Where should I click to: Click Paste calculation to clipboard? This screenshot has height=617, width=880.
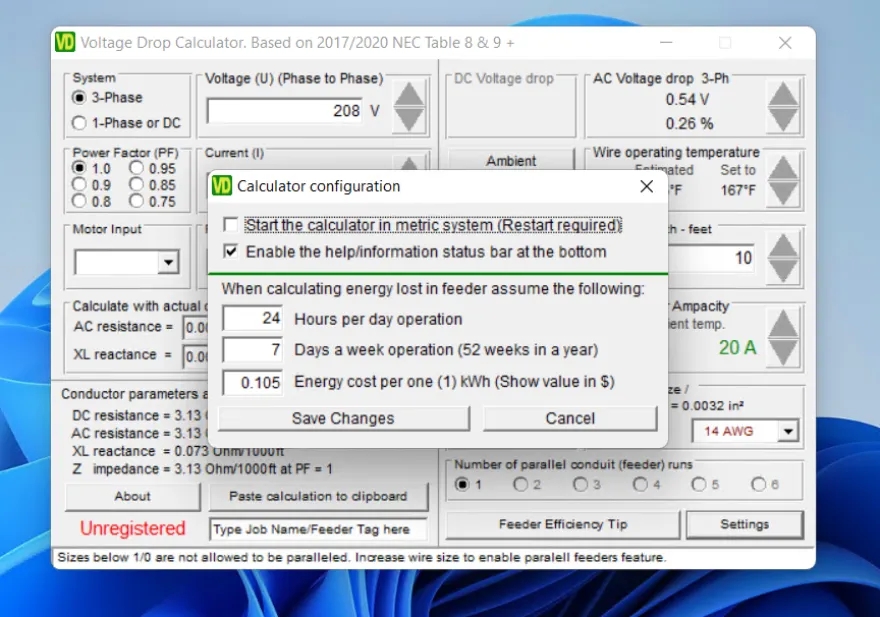click(318, 496)
